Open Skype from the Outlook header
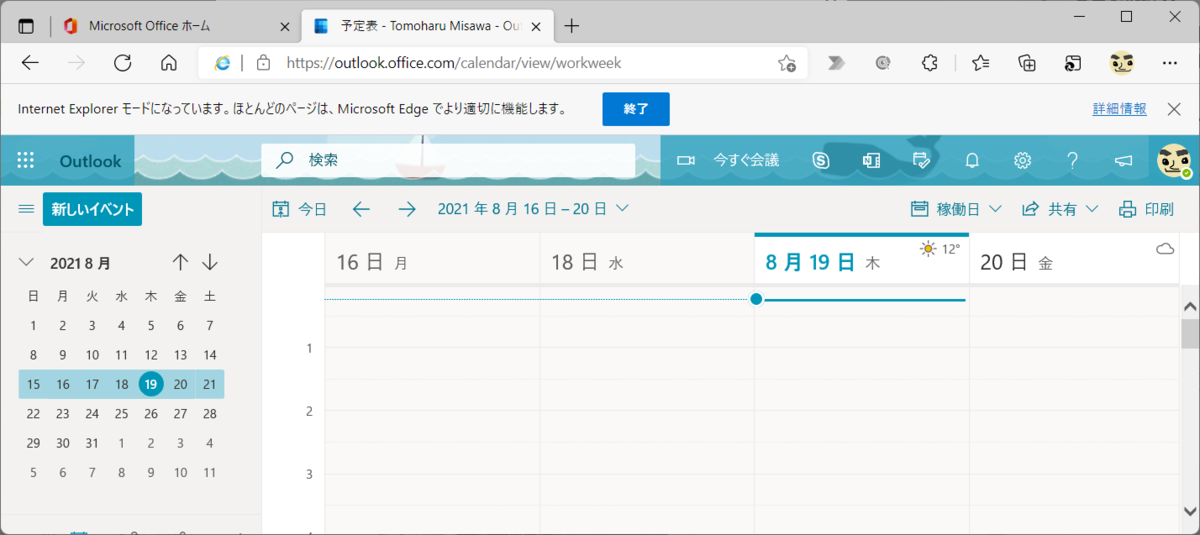The width and height of the screenshot is (1200, 535). (821, 160)
